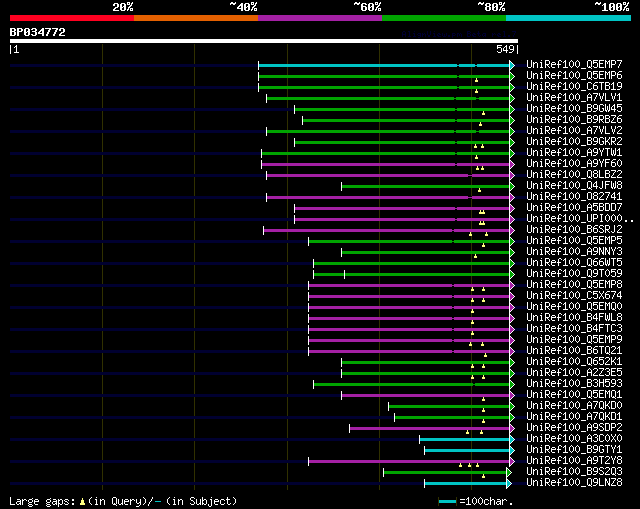Select the UniRef100_Q4JFW8 label
This screenshot has width=640, height=509.
tap(574, 186)
